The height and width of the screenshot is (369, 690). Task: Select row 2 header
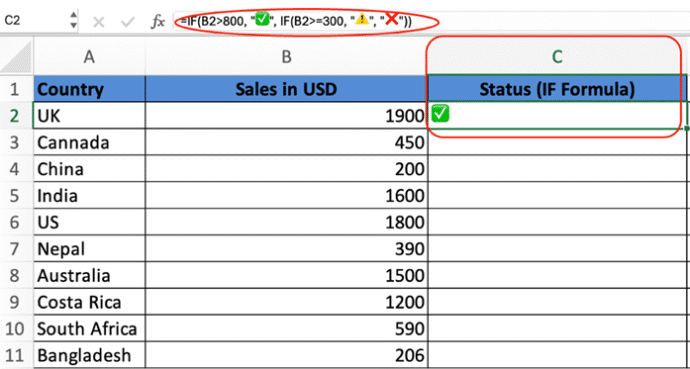[16, 116]
